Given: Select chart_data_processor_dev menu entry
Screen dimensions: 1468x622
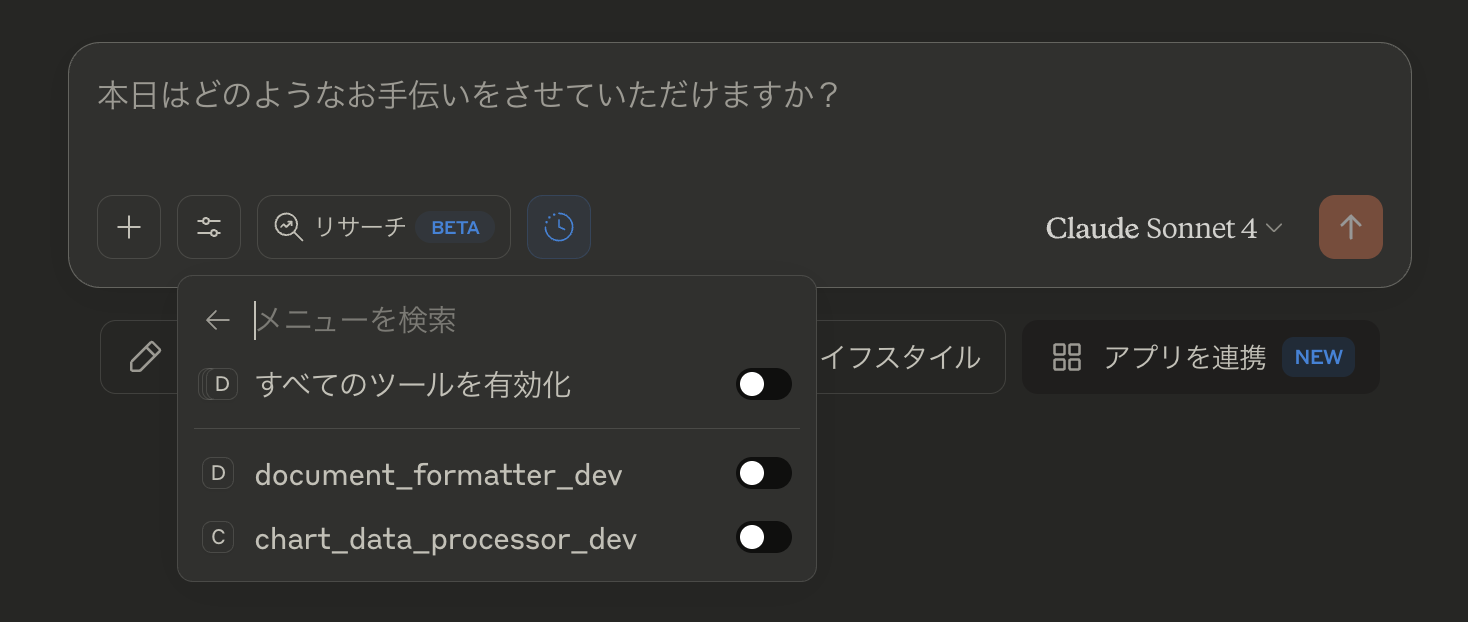Looking at the screenshot, I should [446, 537].
